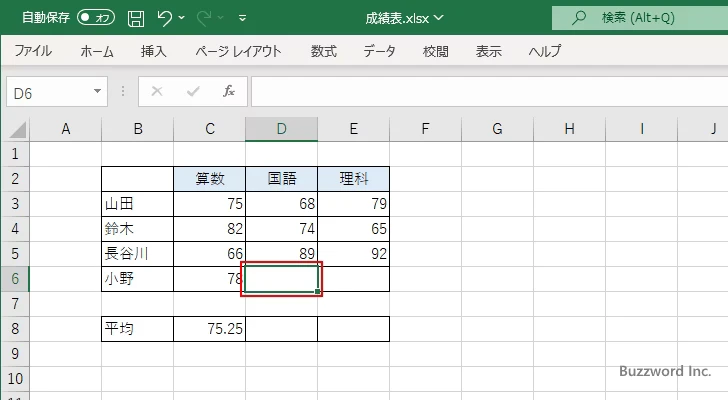728x400 pixels.
Task: Click the three-dot formula bar resize handle
Action: pos(123,91)
